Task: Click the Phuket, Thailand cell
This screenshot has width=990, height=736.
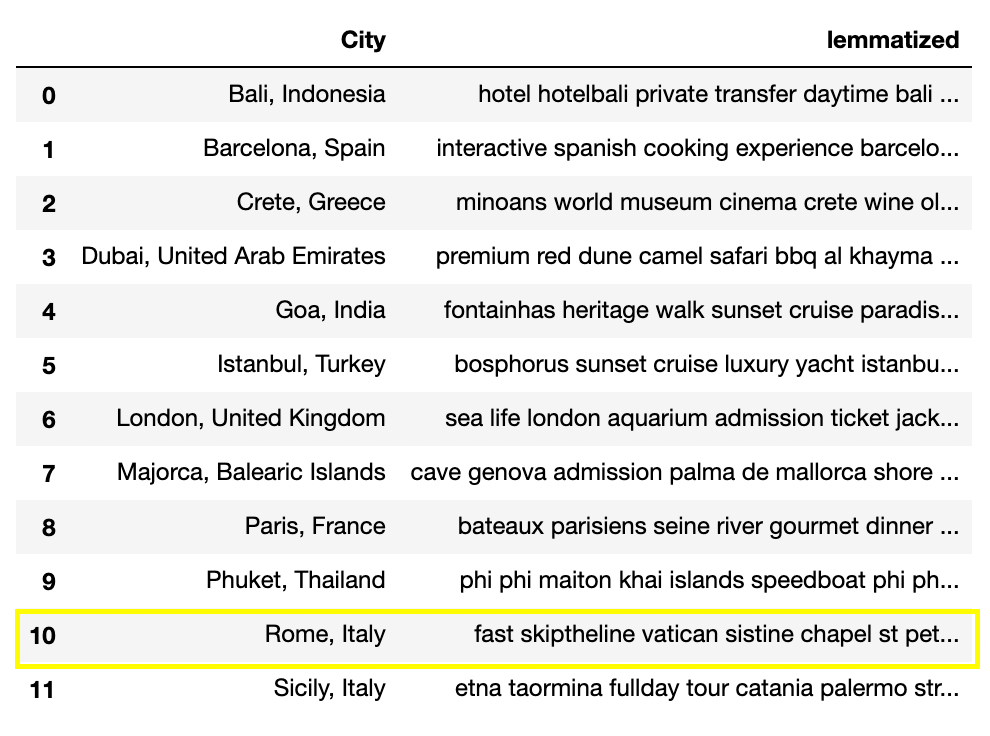Action: coord(295,580)
